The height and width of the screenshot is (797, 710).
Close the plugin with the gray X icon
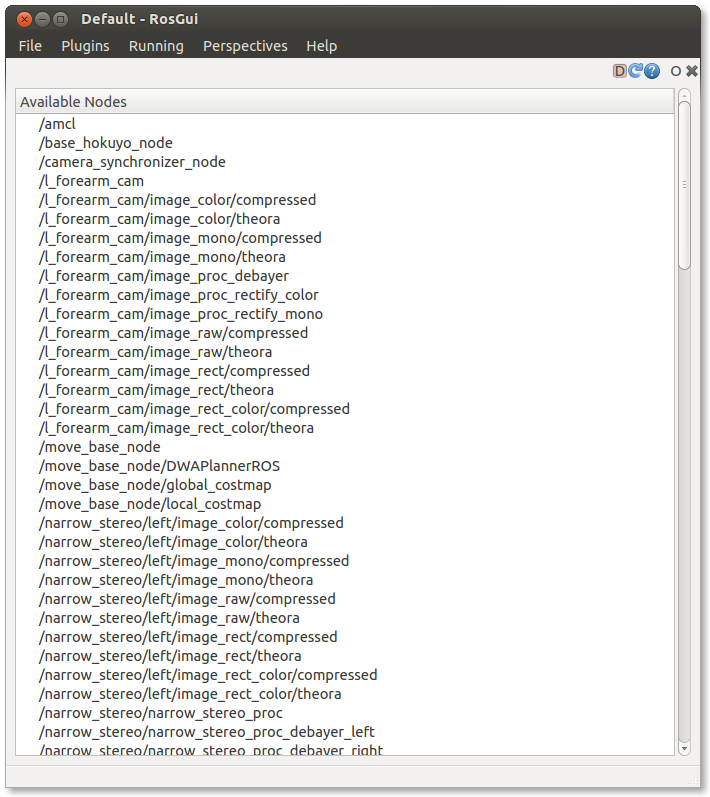click(692, 71)
